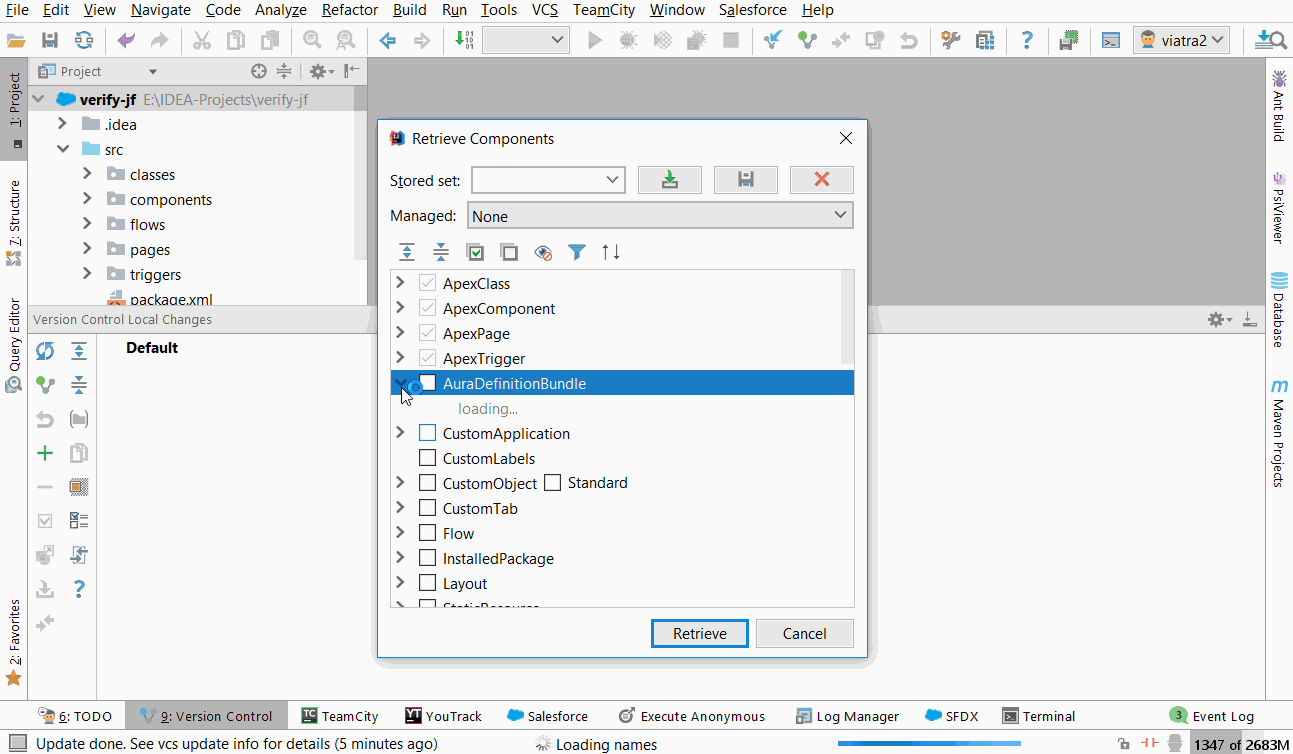The height and width of the screenshot is (754, 1293).
Task: Switch to the Terminal tool tab
Action: point(1039,716)
